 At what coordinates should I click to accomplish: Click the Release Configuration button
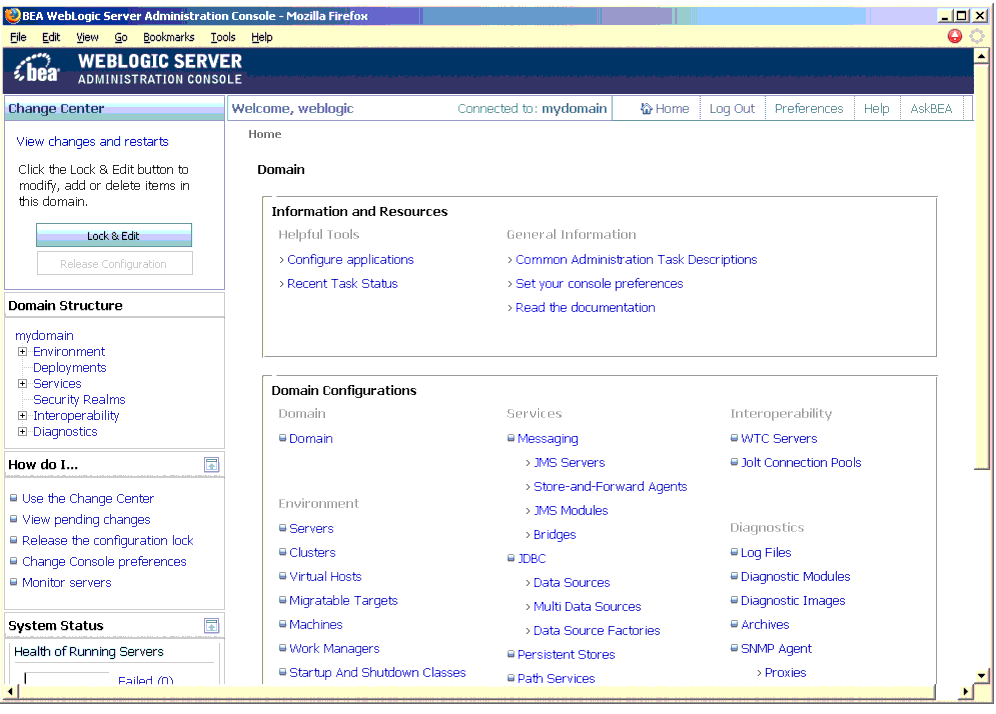[x=114, y=264]
